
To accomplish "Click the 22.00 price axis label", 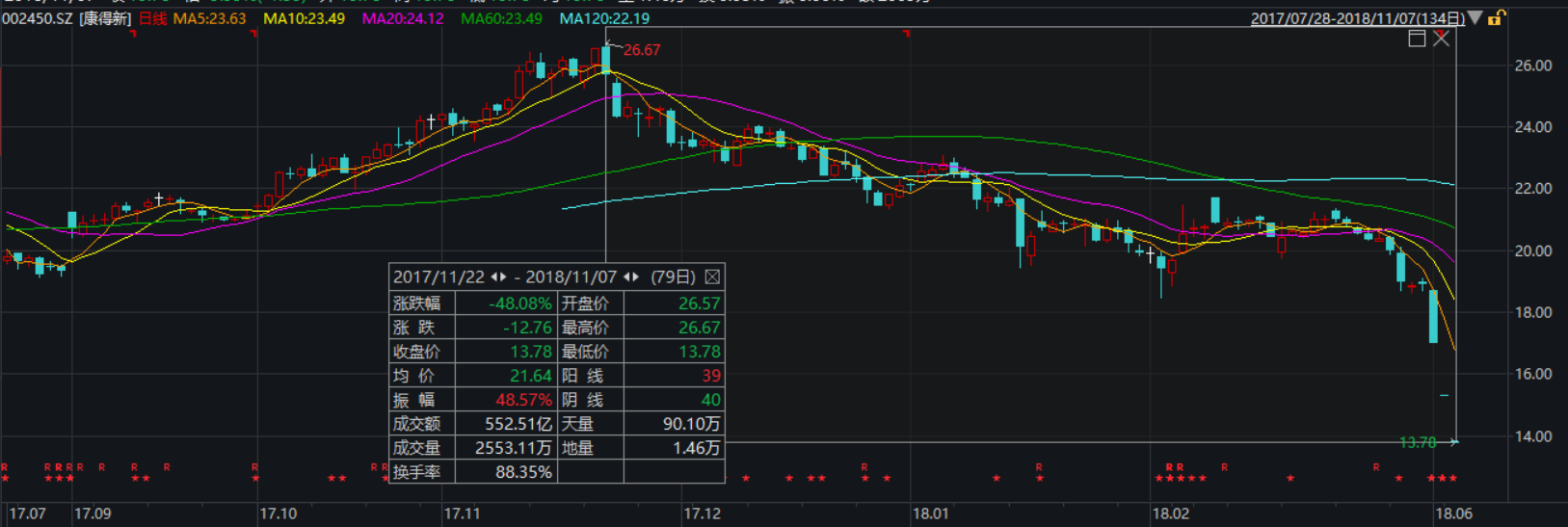I will pyautogui.click(x=1533, y=189).
